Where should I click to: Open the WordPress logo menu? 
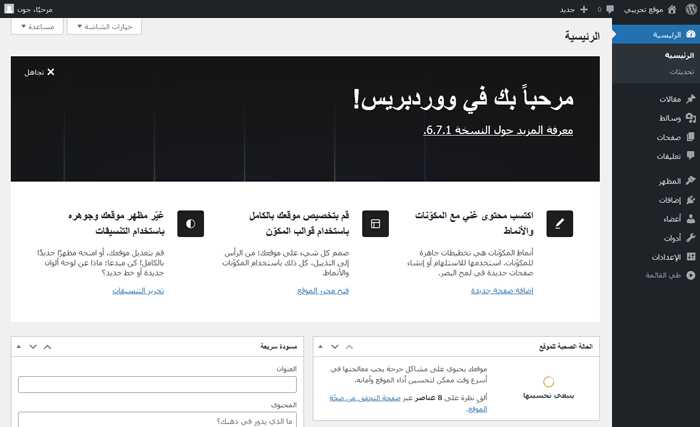pyautogui.click(x=691, y=9)
